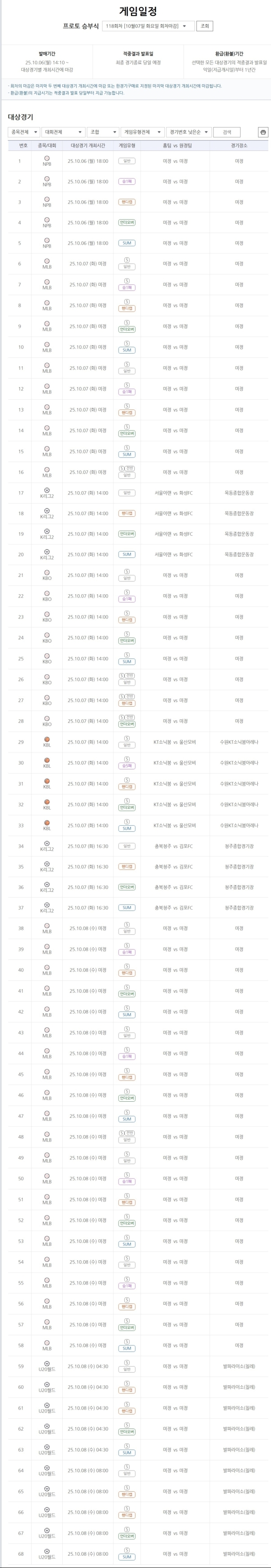Click the S single-bet icon in match 10

[127, 344]
